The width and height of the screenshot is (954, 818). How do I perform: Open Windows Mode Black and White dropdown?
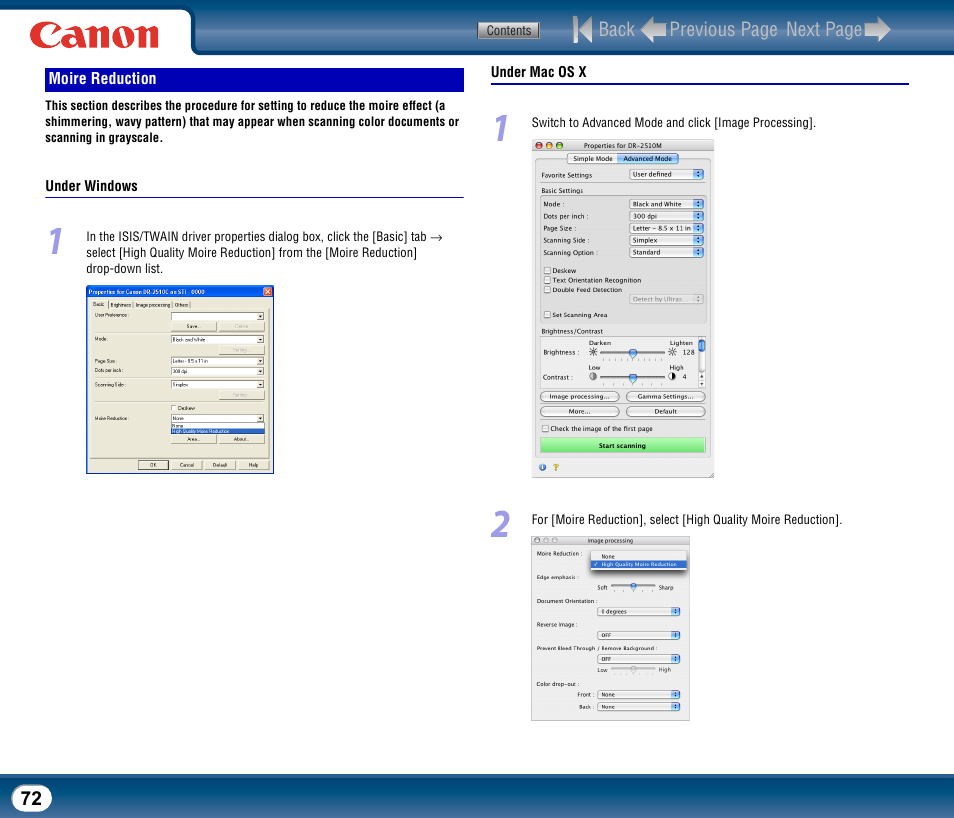217,340
